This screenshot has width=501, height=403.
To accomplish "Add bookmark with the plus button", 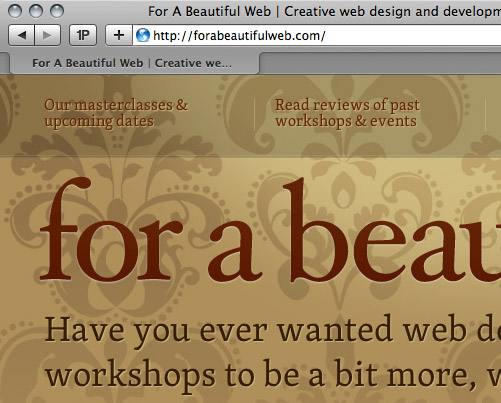I will [119, 35].
